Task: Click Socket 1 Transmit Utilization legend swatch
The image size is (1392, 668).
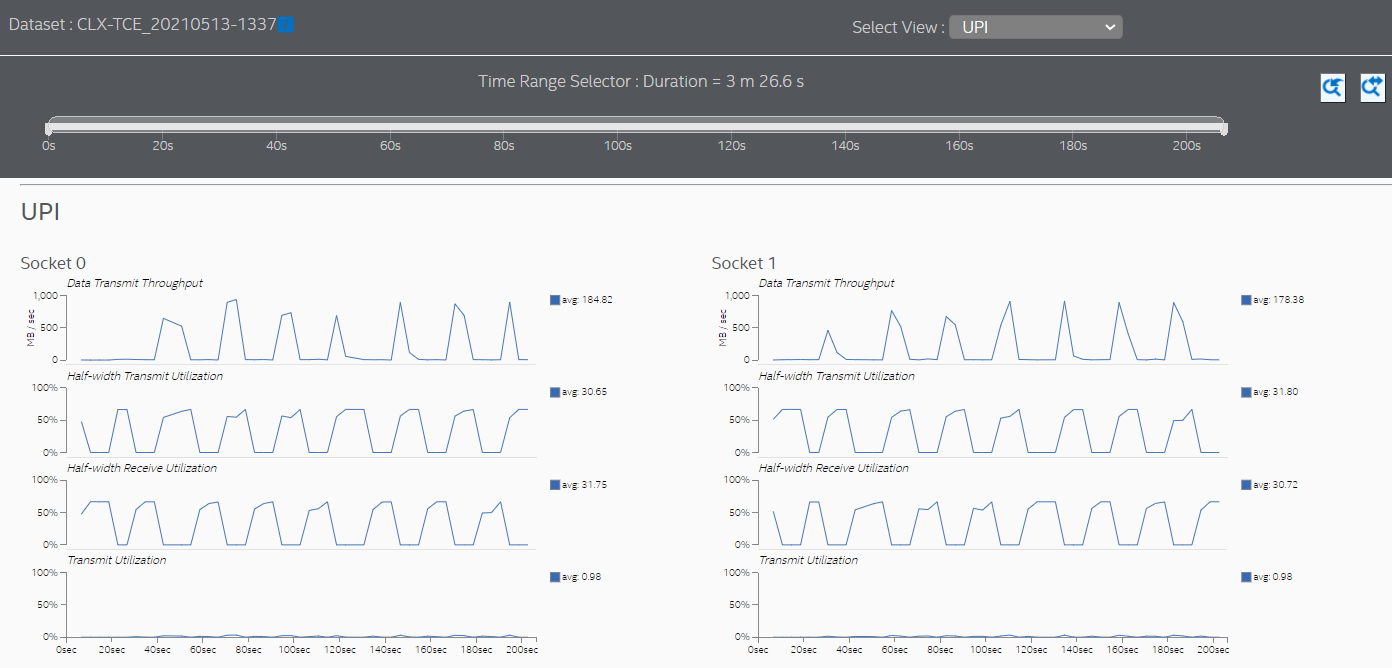Action: pos(1246,577)
